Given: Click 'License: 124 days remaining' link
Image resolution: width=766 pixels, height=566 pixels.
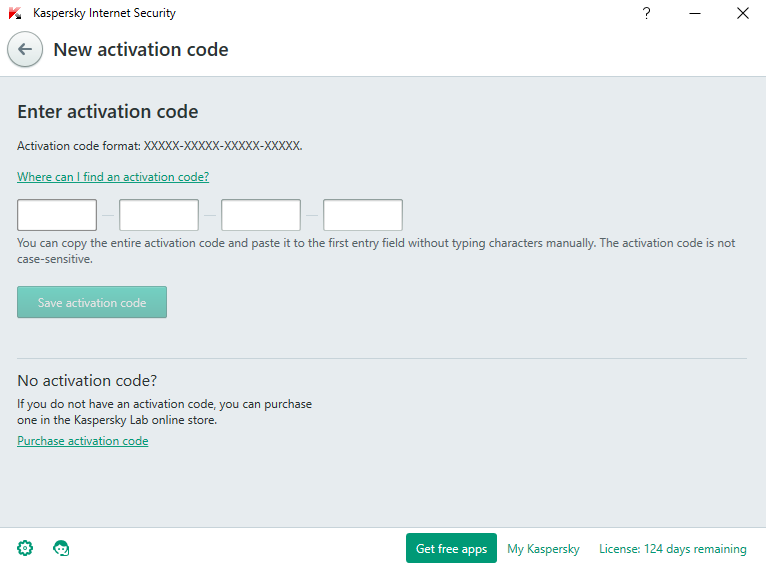Looking at the screenshot, I should [673, 549].
